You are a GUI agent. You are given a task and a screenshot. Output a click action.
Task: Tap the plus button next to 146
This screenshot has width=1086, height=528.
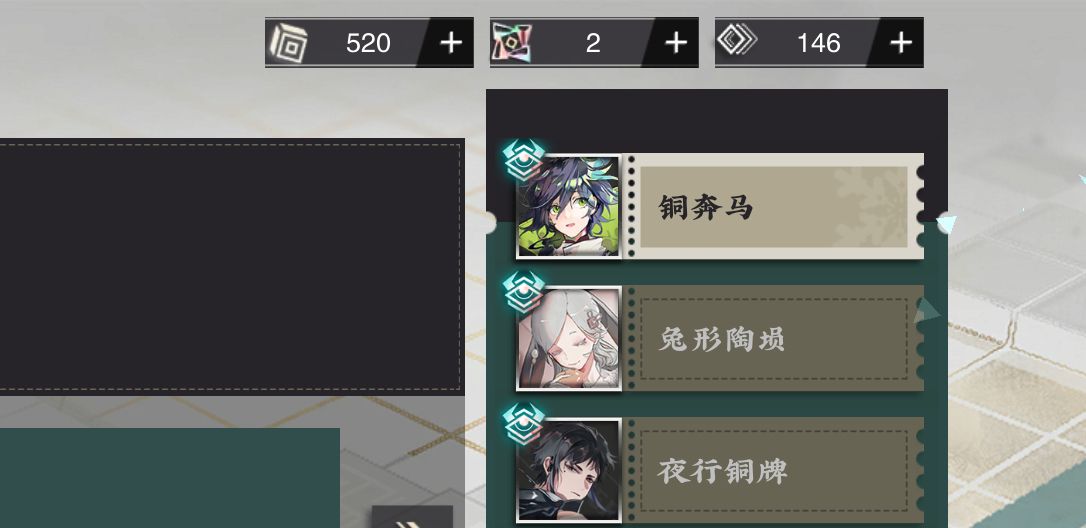click(900, 43)
